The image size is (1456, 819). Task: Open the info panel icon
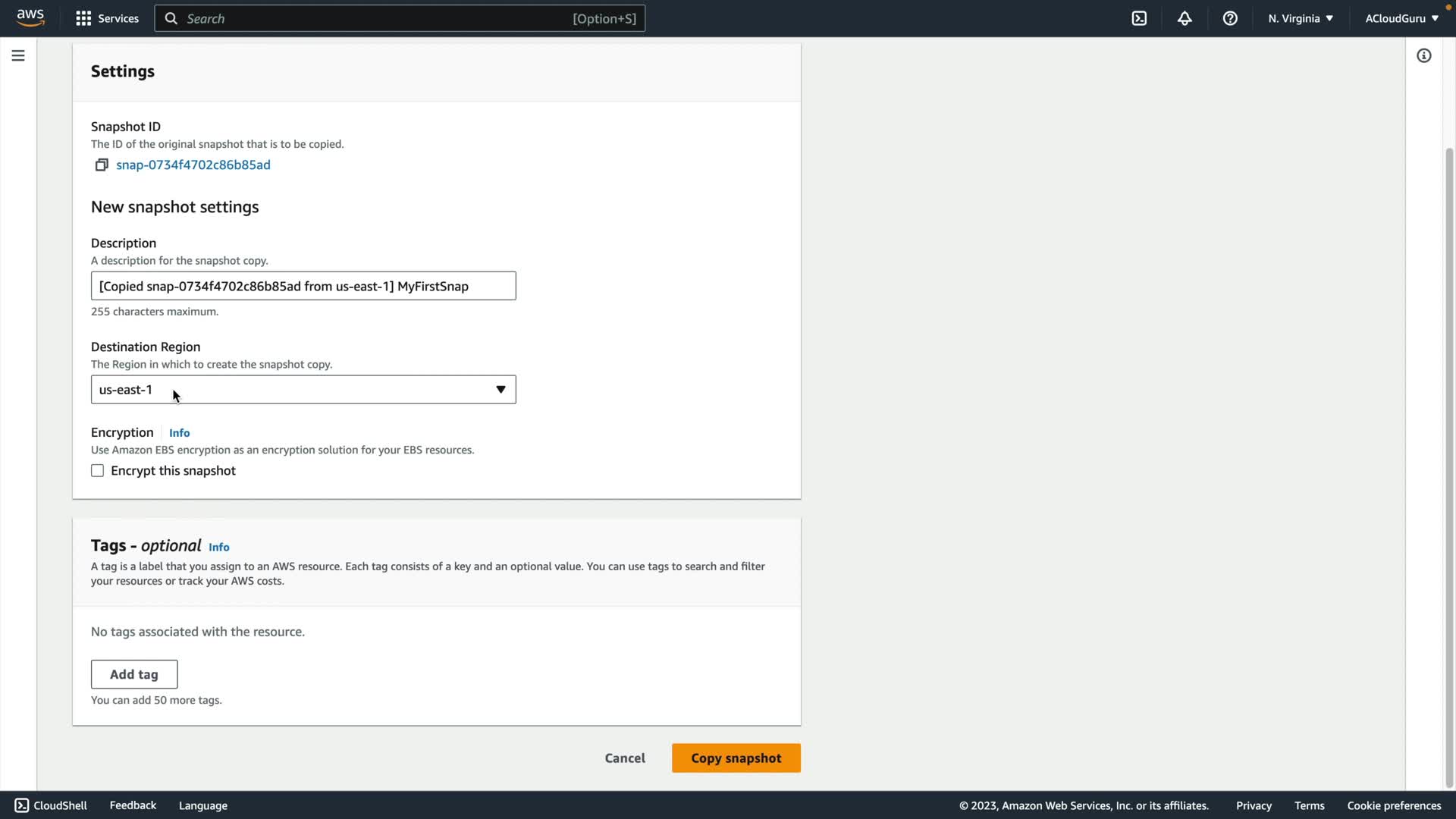1424,55
